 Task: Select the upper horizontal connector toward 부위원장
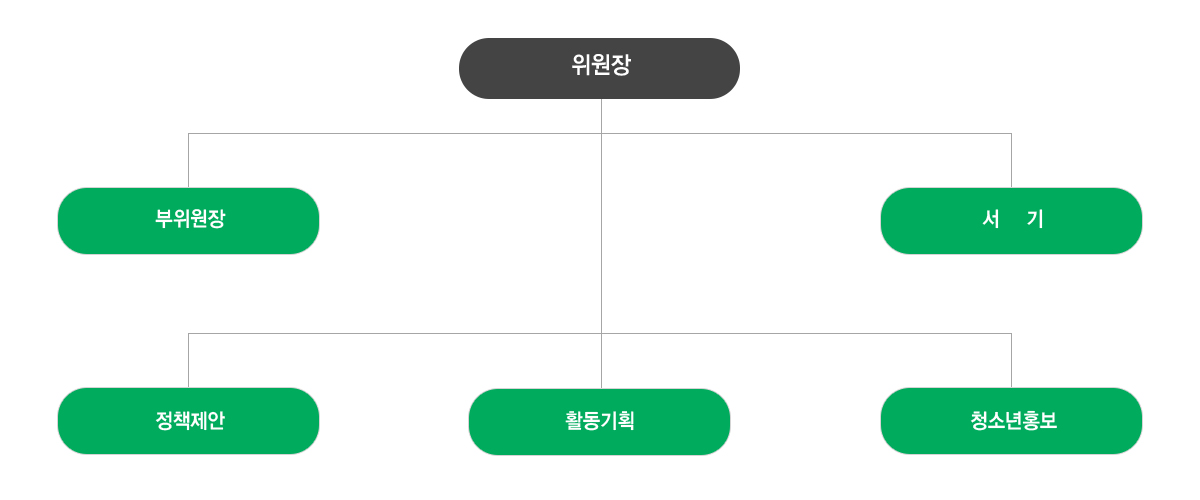[x=395, y=133]
